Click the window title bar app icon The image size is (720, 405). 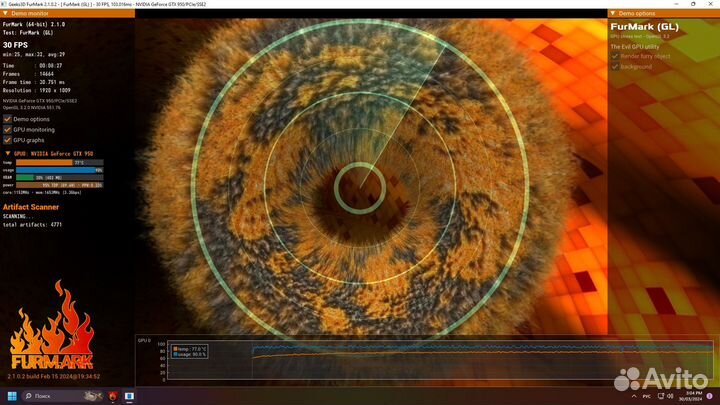click(x=4, y=4)
